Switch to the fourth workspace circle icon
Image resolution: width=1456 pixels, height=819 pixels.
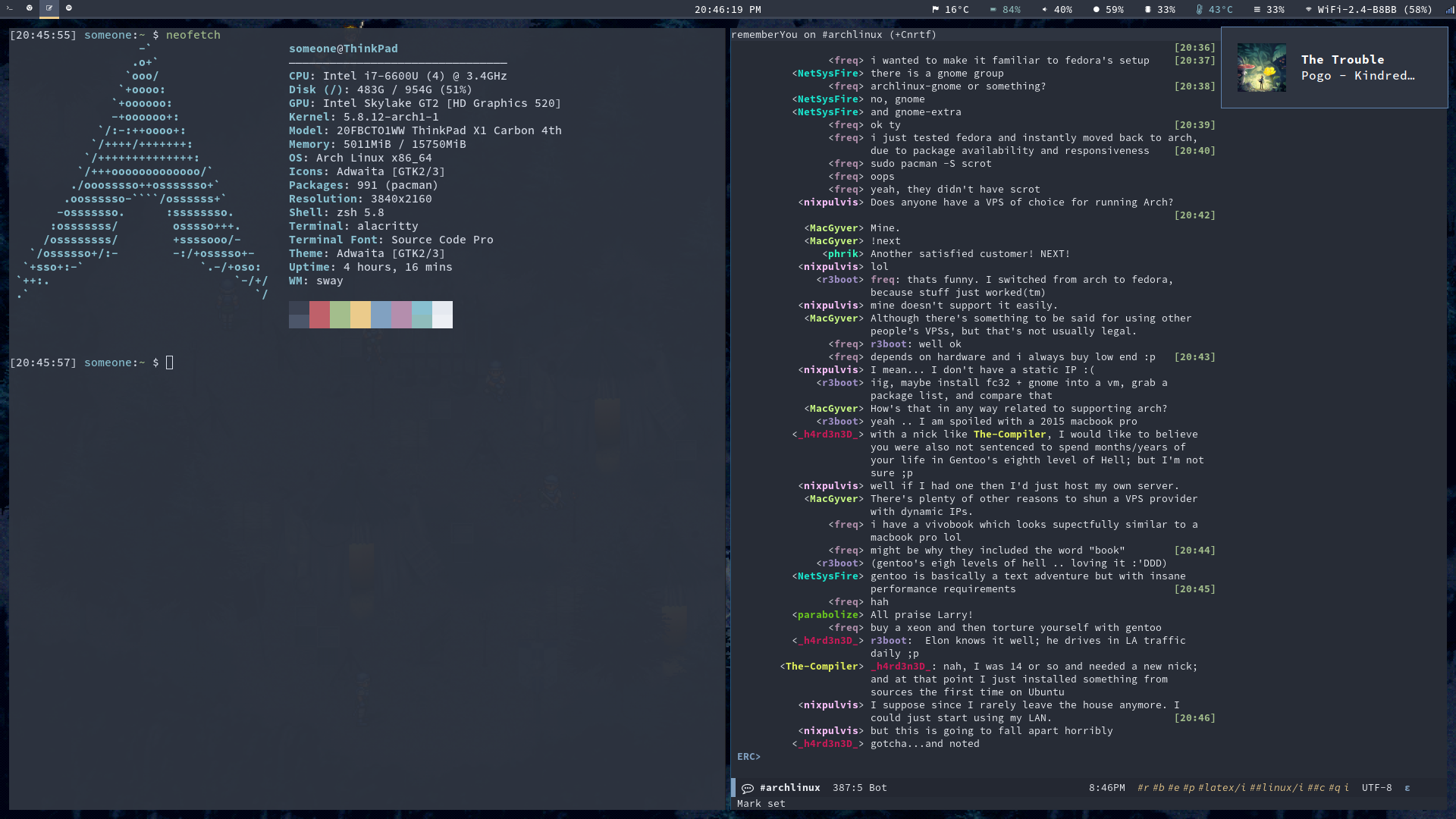click(x=69, y=8)
